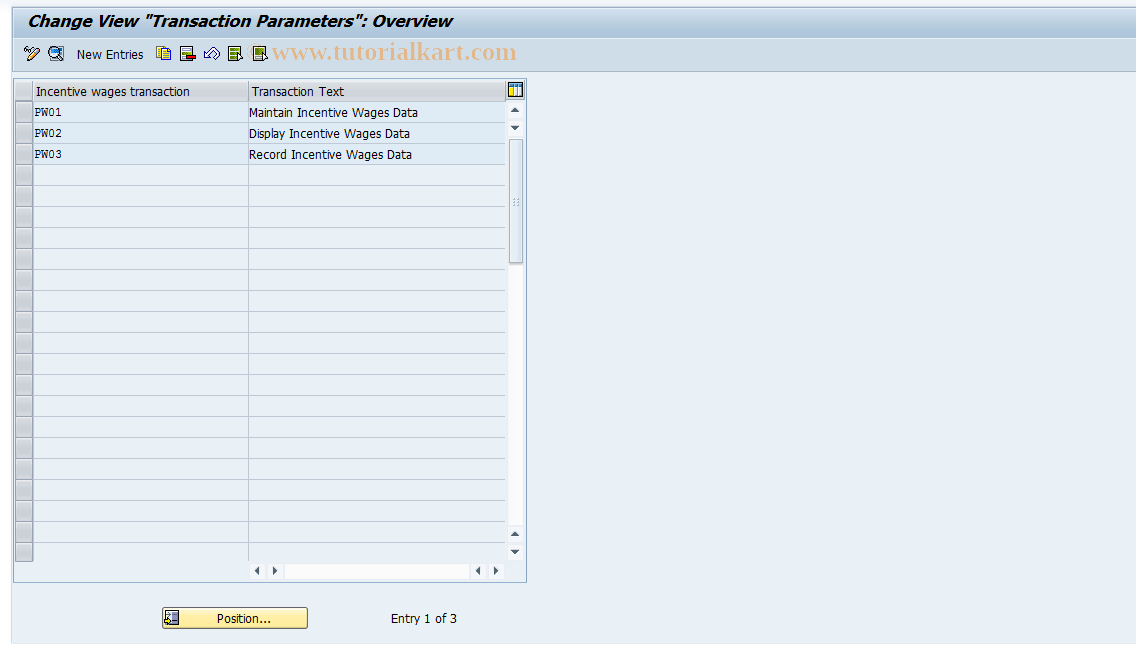
Task: Click the select-all rows corner box
Action: [24, 91]
